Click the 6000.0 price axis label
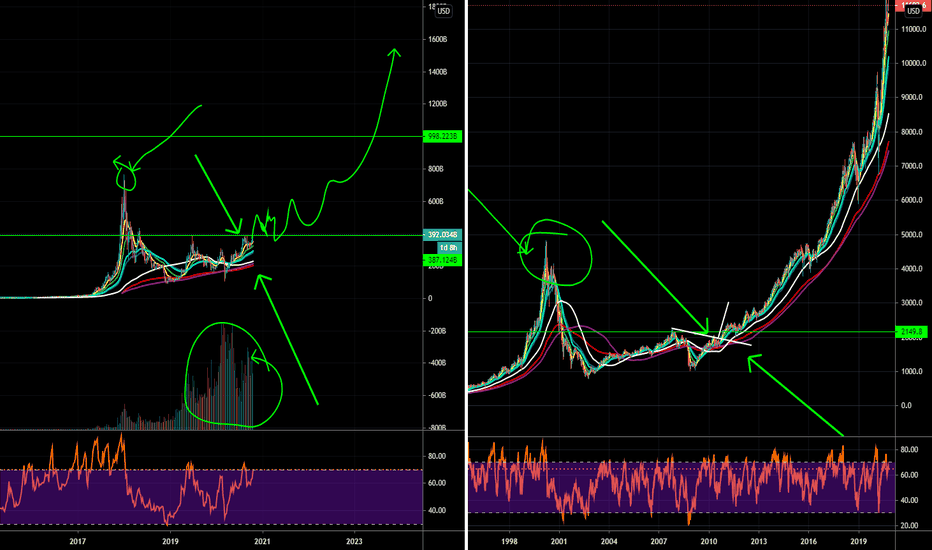This screenshot has width=932, height=550. pos(912,200)
